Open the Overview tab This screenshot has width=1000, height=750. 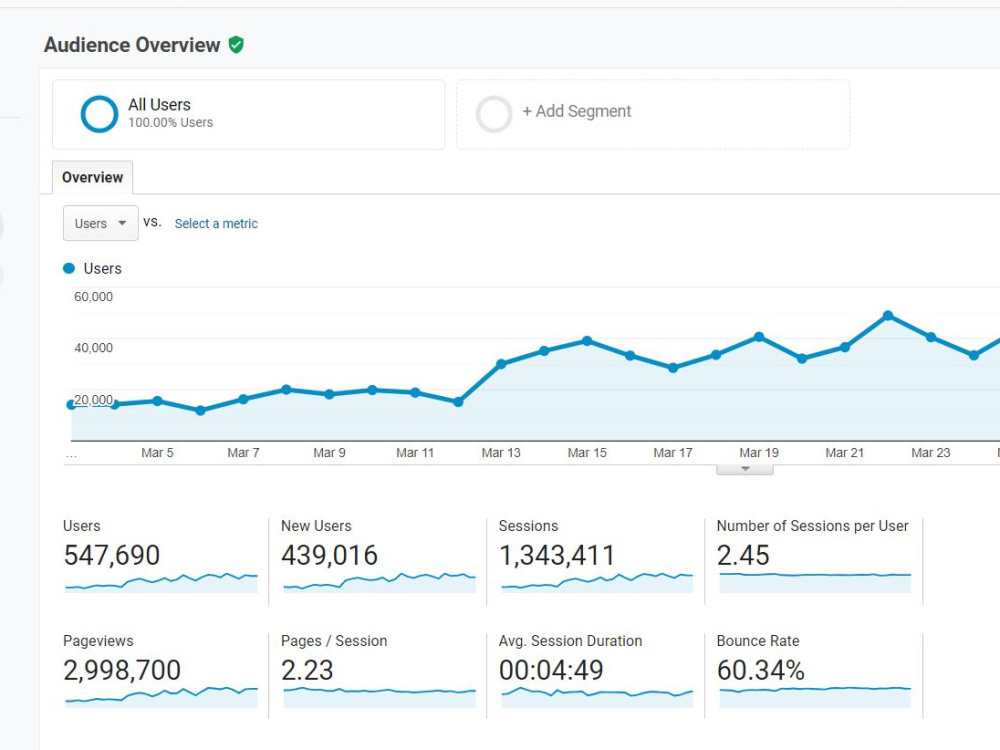[x=92, y=177]
